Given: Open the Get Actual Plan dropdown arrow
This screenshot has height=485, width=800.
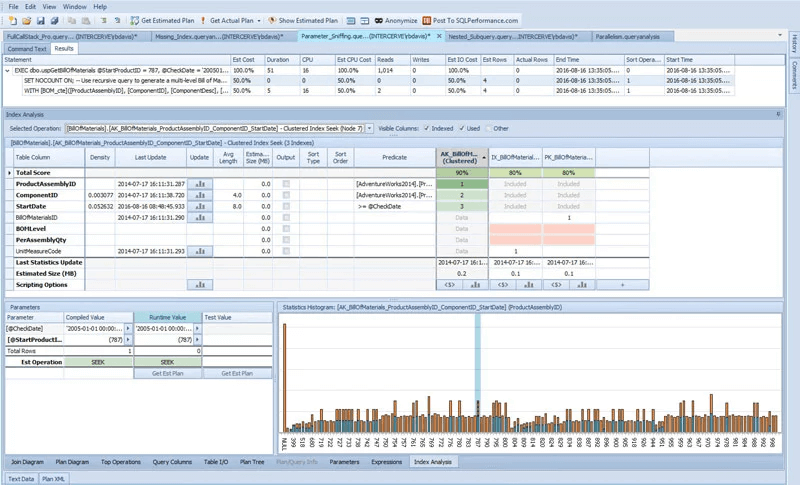Looking at the screenshot, I should pos(259,21).
